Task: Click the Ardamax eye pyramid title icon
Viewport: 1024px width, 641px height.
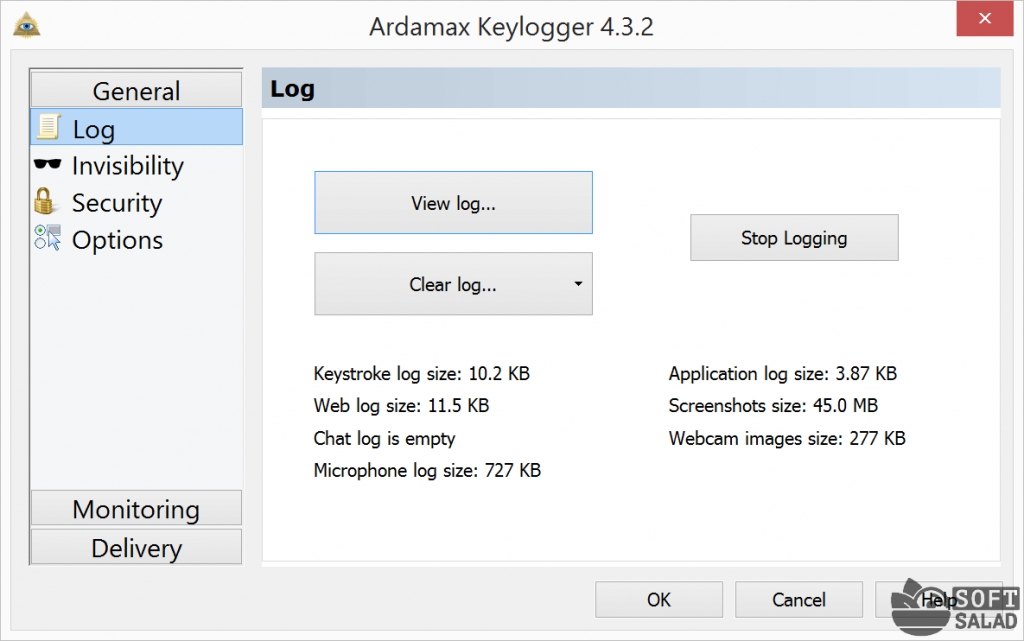Action: click(25, 25)
